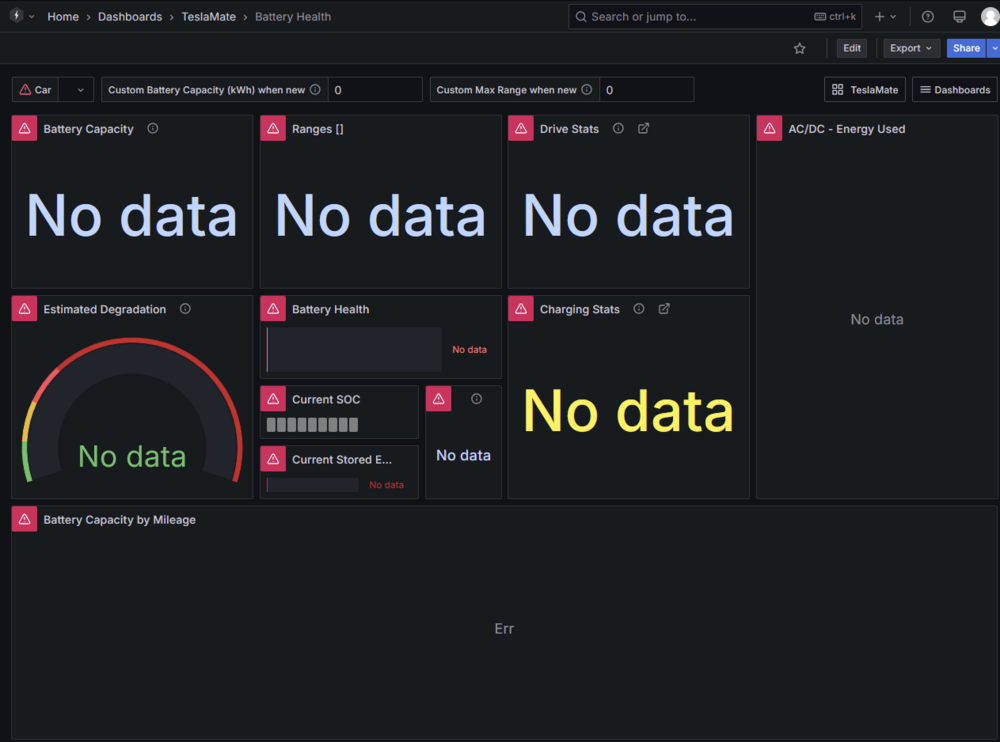Click Charging Stats panel title
Image resolution: width=1000 pixels, height=742 pixels.
[x=579, y=309]
